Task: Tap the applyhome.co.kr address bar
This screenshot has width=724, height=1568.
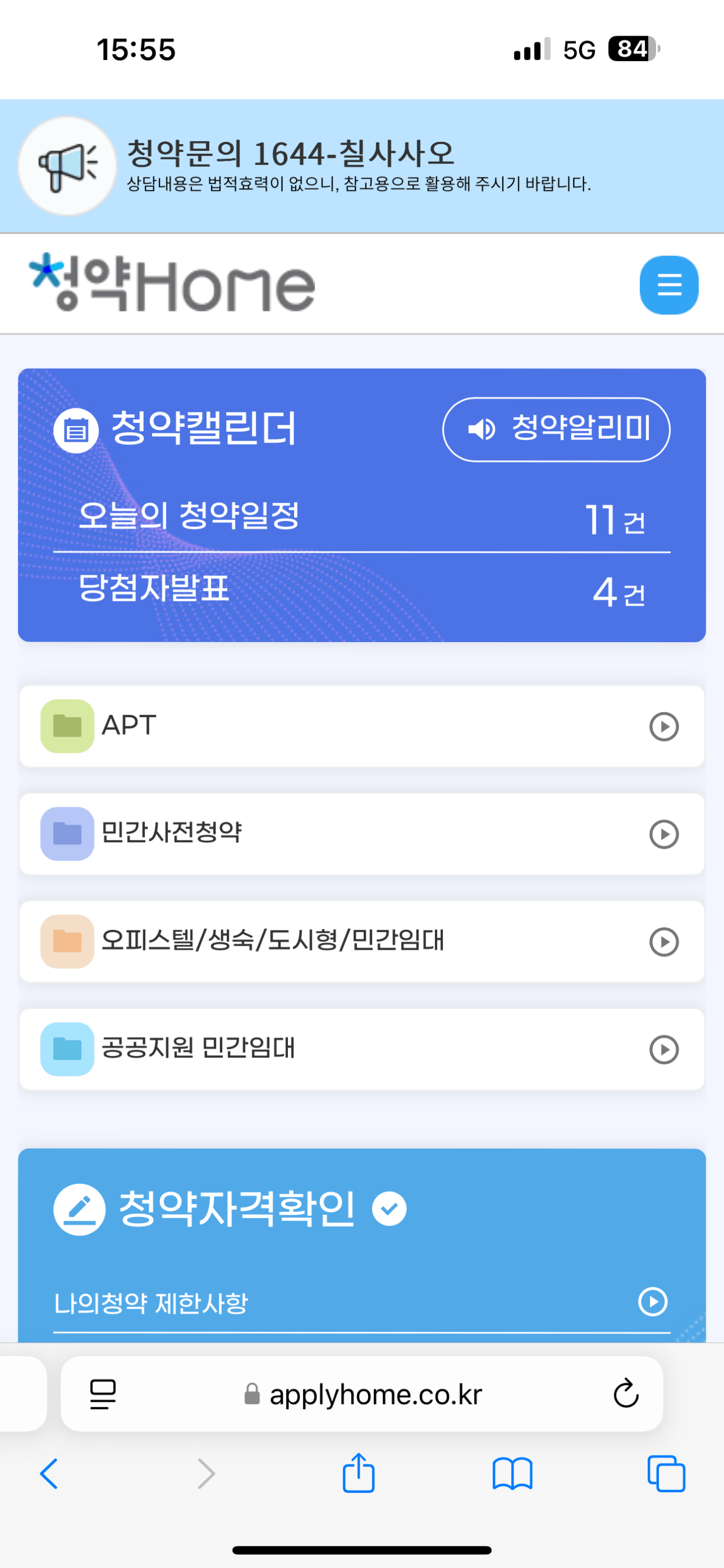Action: click(375, 1393)
